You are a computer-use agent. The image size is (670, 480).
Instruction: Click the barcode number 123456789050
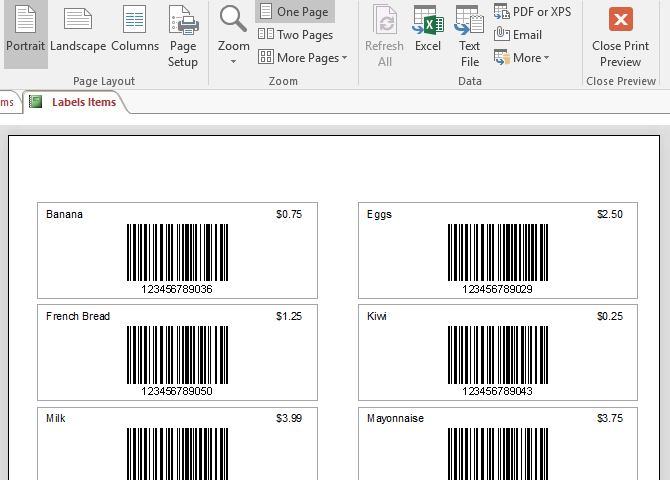point(177,391)
